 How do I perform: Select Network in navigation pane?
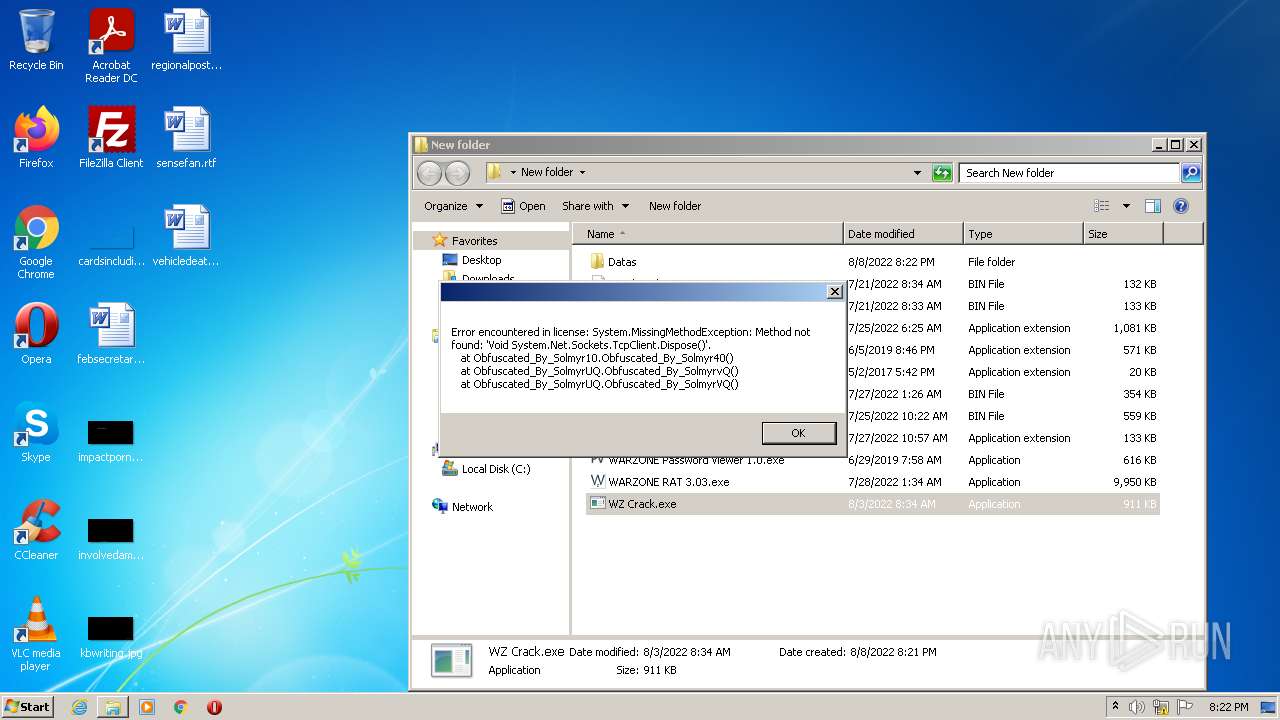471,507
